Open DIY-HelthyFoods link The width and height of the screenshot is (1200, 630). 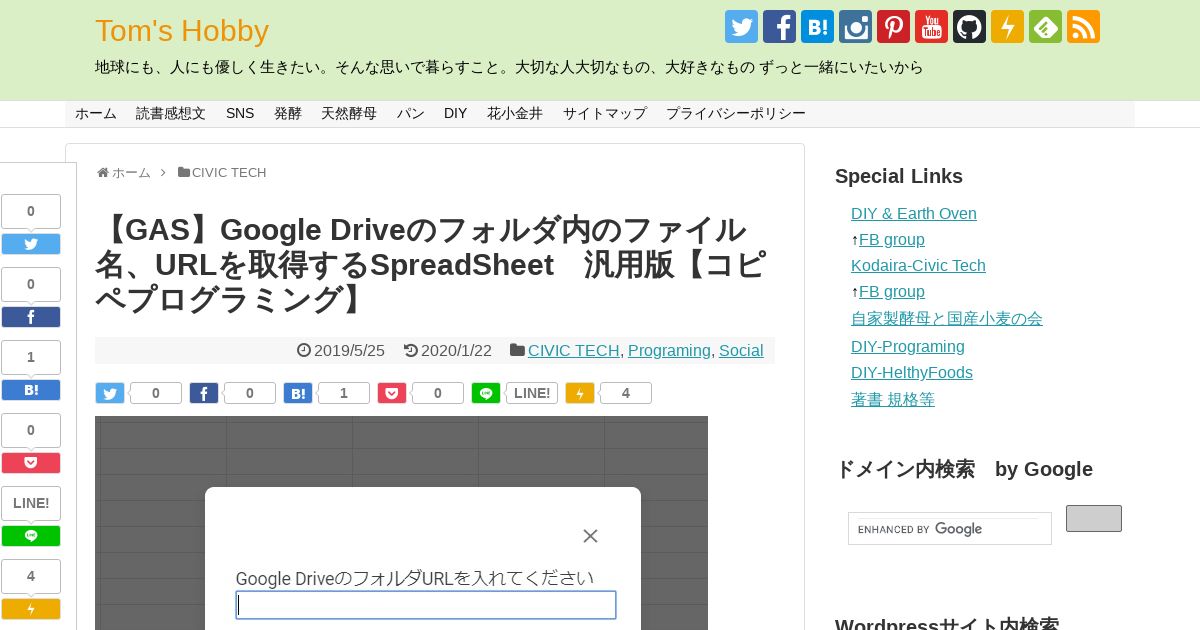click(x=912, y=373)
